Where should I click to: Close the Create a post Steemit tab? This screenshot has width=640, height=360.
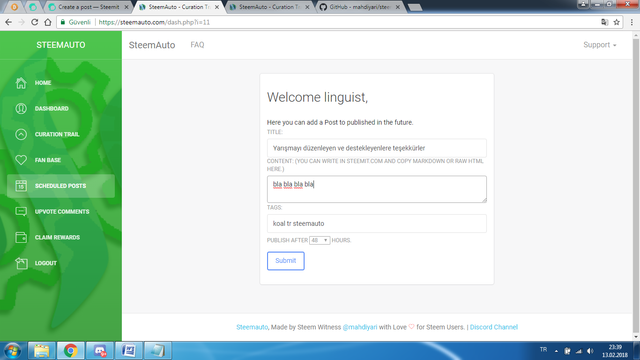[x=126, y=7]
